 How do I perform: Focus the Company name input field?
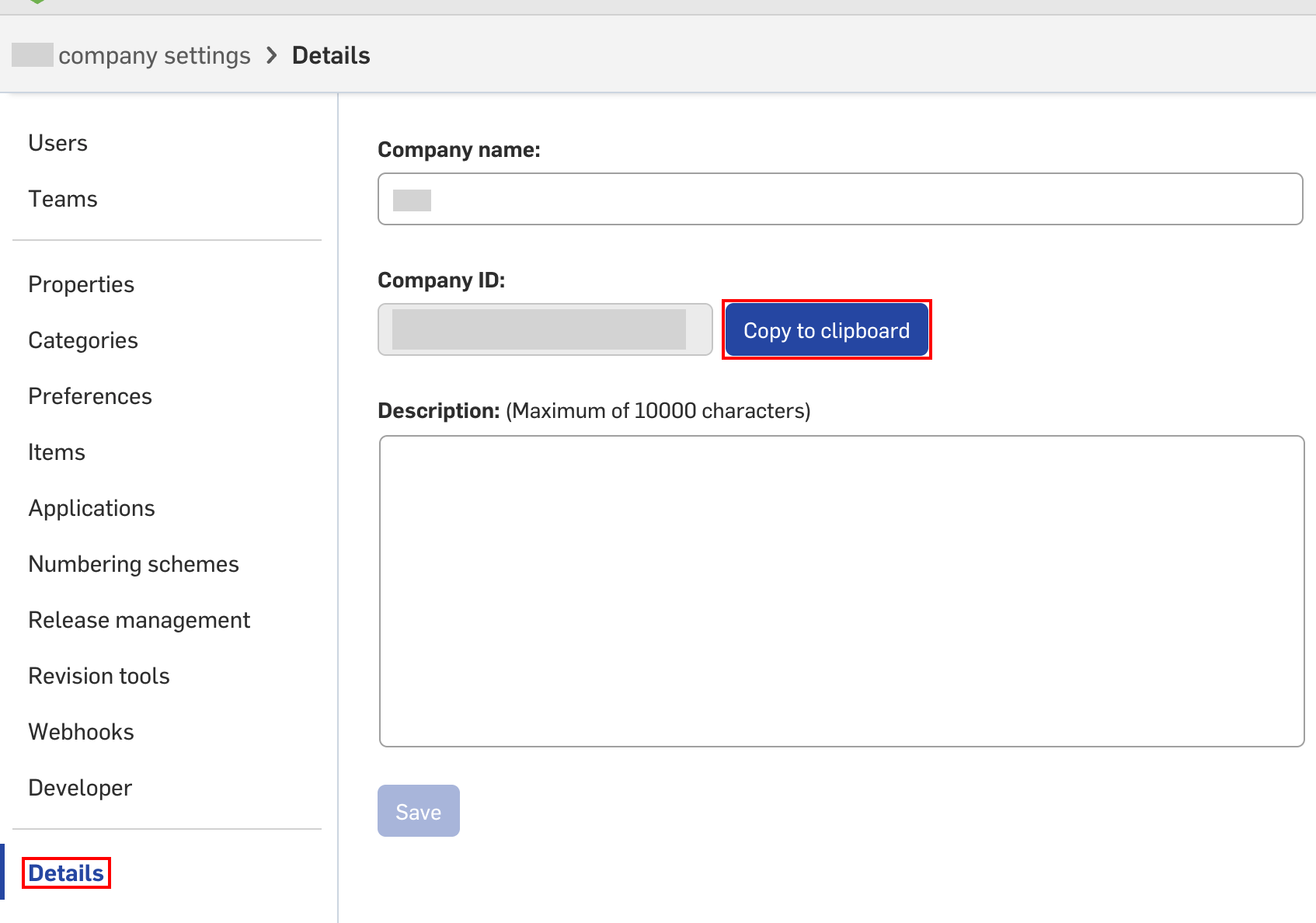pos(841,199)
